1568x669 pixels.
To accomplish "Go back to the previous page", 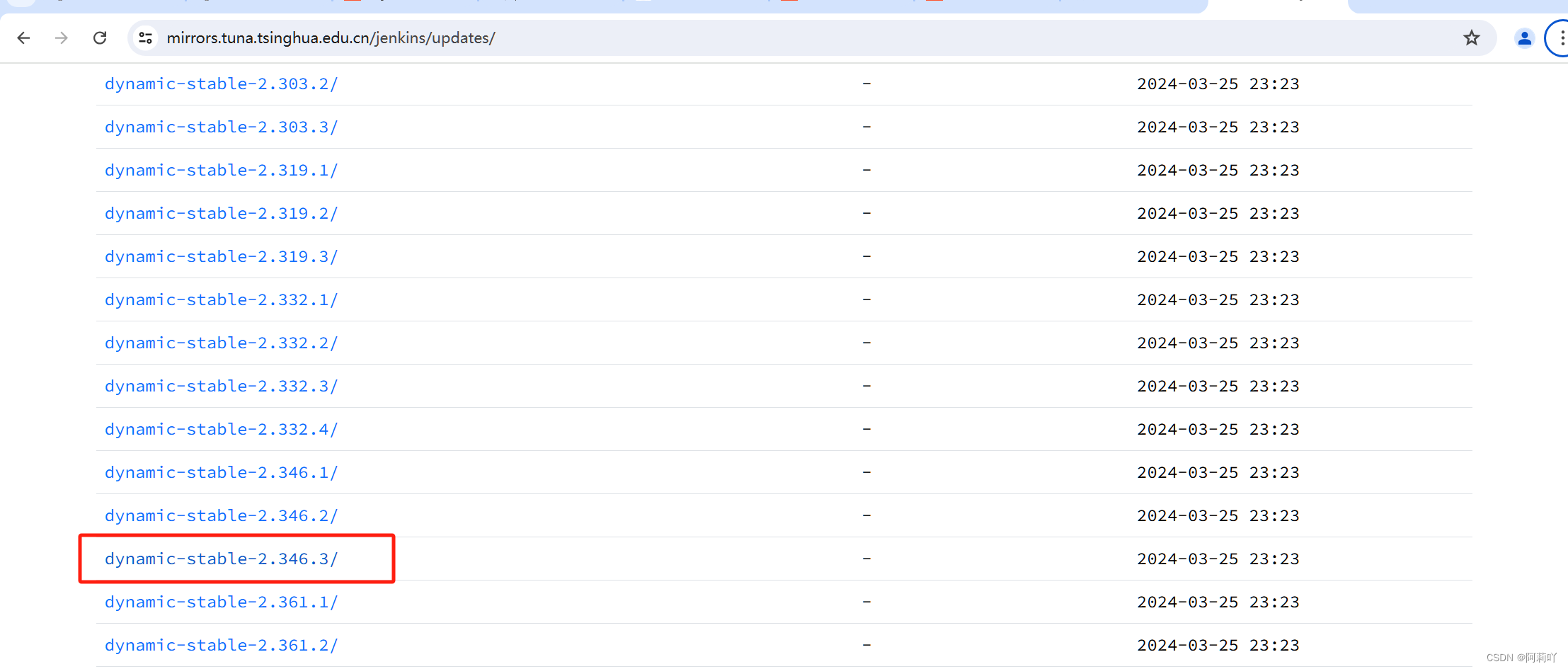I will [x=23, y=38].
